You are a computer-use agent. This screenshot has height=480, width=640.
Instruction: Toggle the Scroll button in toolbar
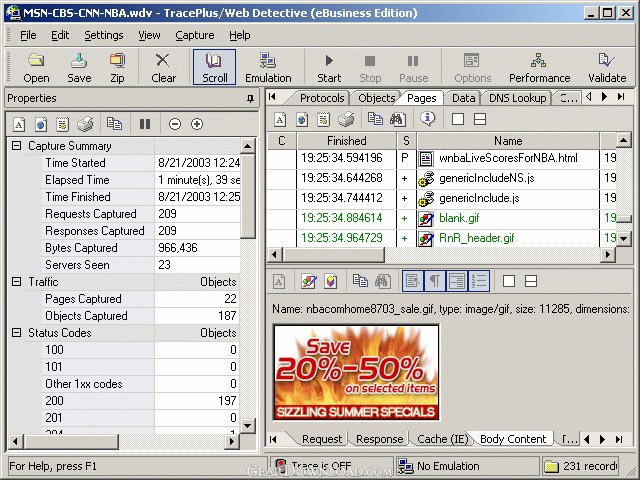click(214, 67)
